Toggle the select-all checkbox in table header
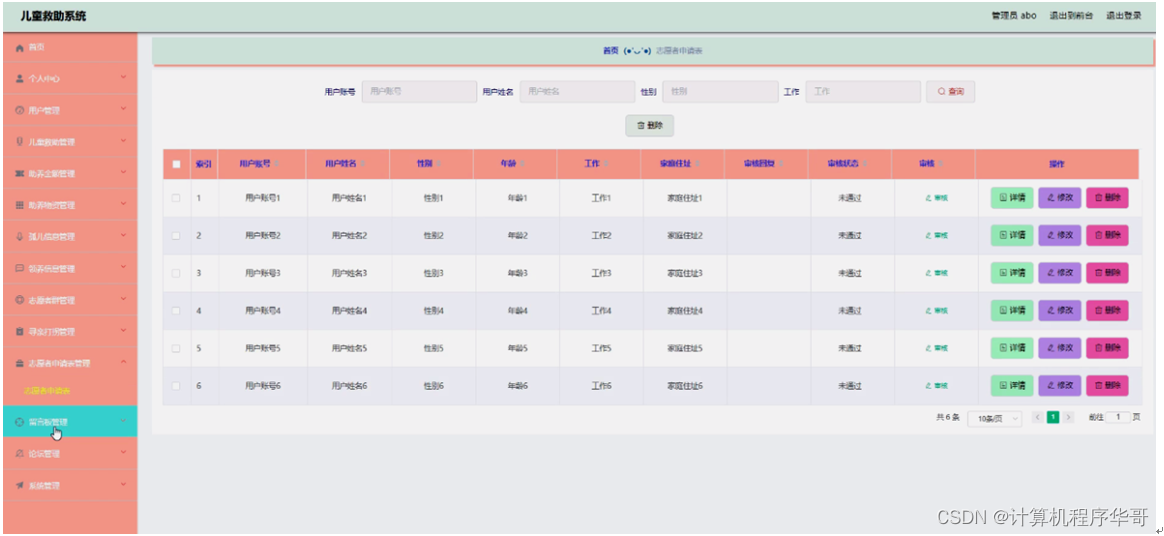The width and height of the screenshot is (1164, 536). pyautogui.click(x=177, y=164)
